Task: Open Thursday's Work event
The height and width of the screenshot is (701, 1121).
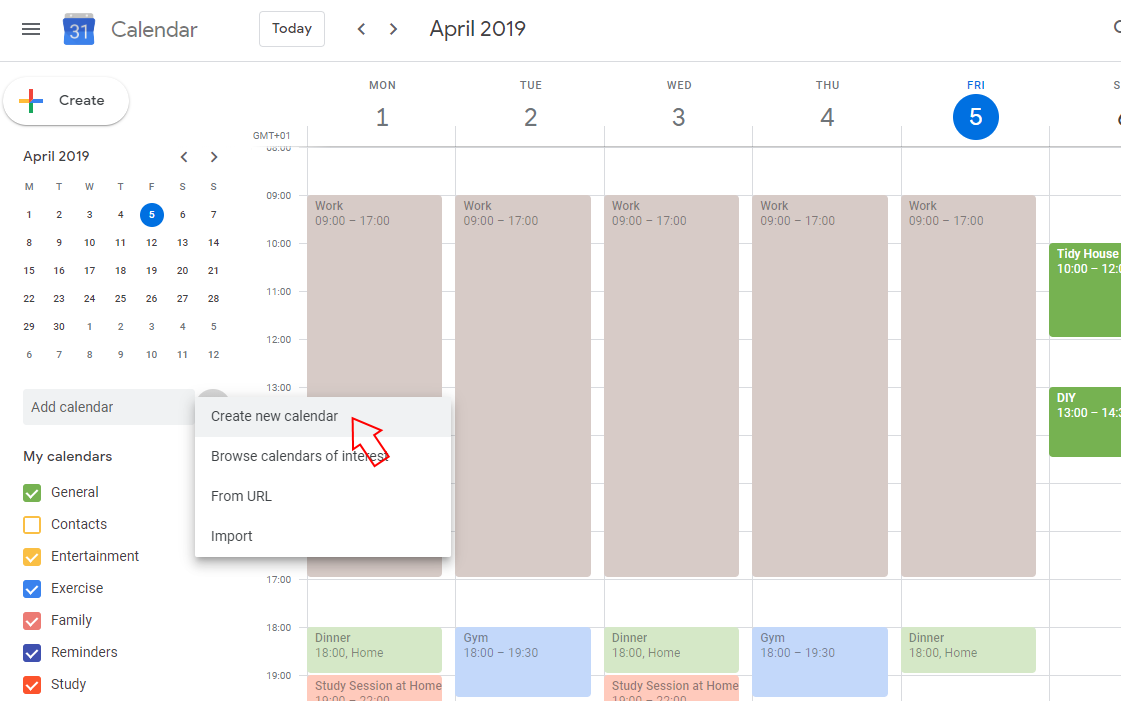Action: (x=820, y=386)
